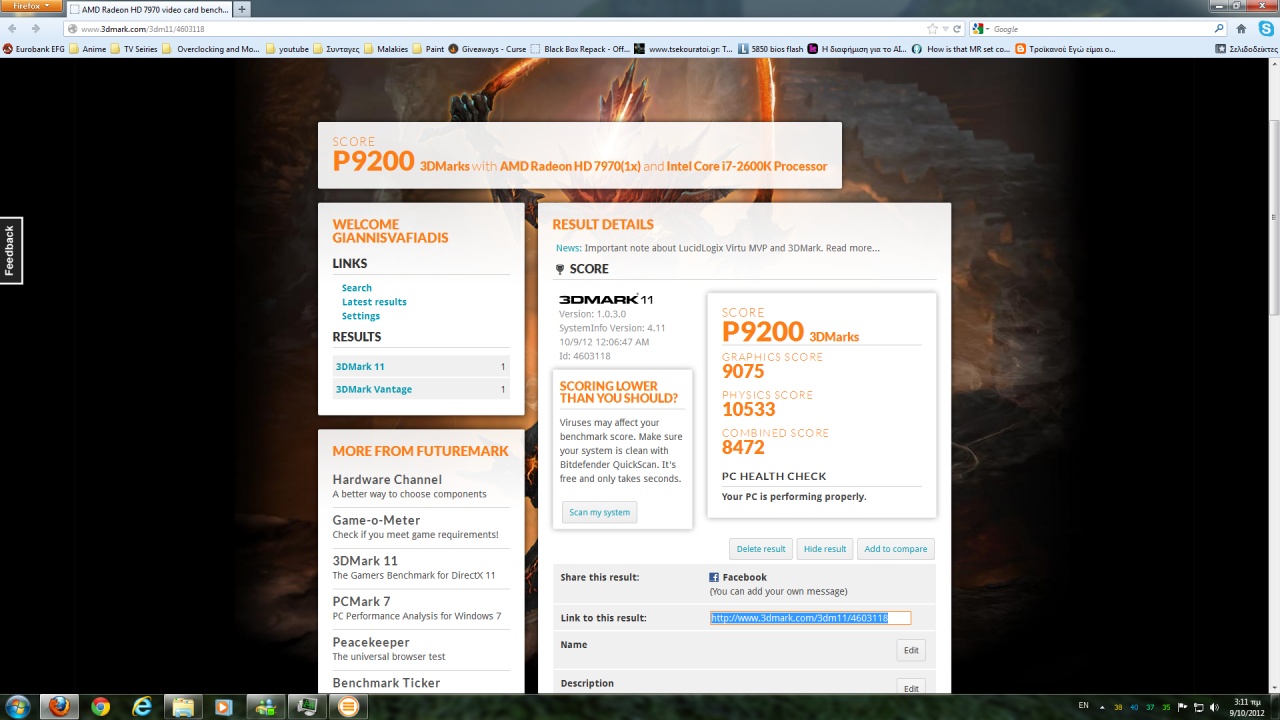
Task: Open How is that MR set co... bookmark
Action: [961, 48]
